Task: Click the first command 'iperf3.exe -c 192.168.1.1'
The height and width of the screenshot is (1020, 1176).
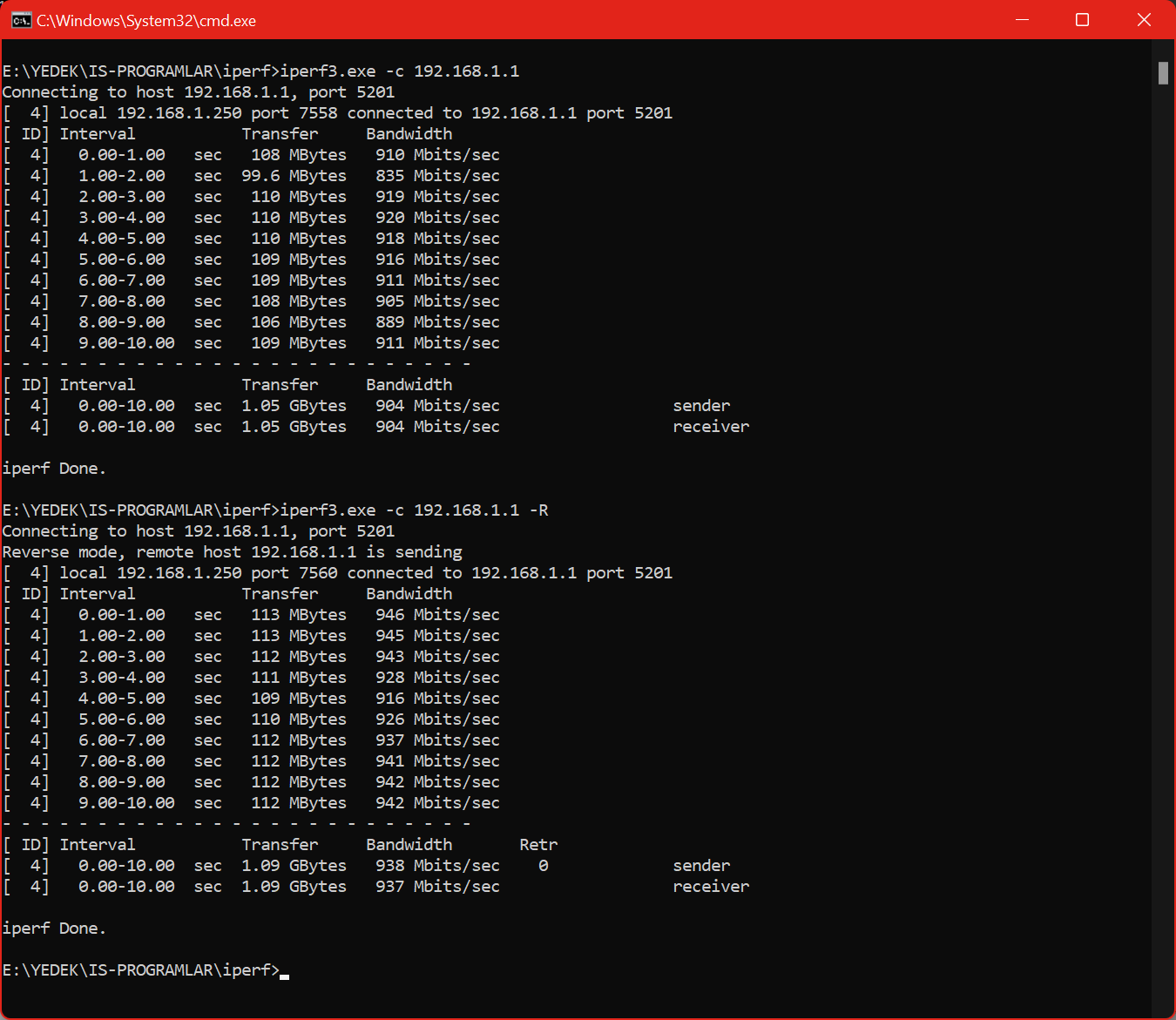Action: 400,71
